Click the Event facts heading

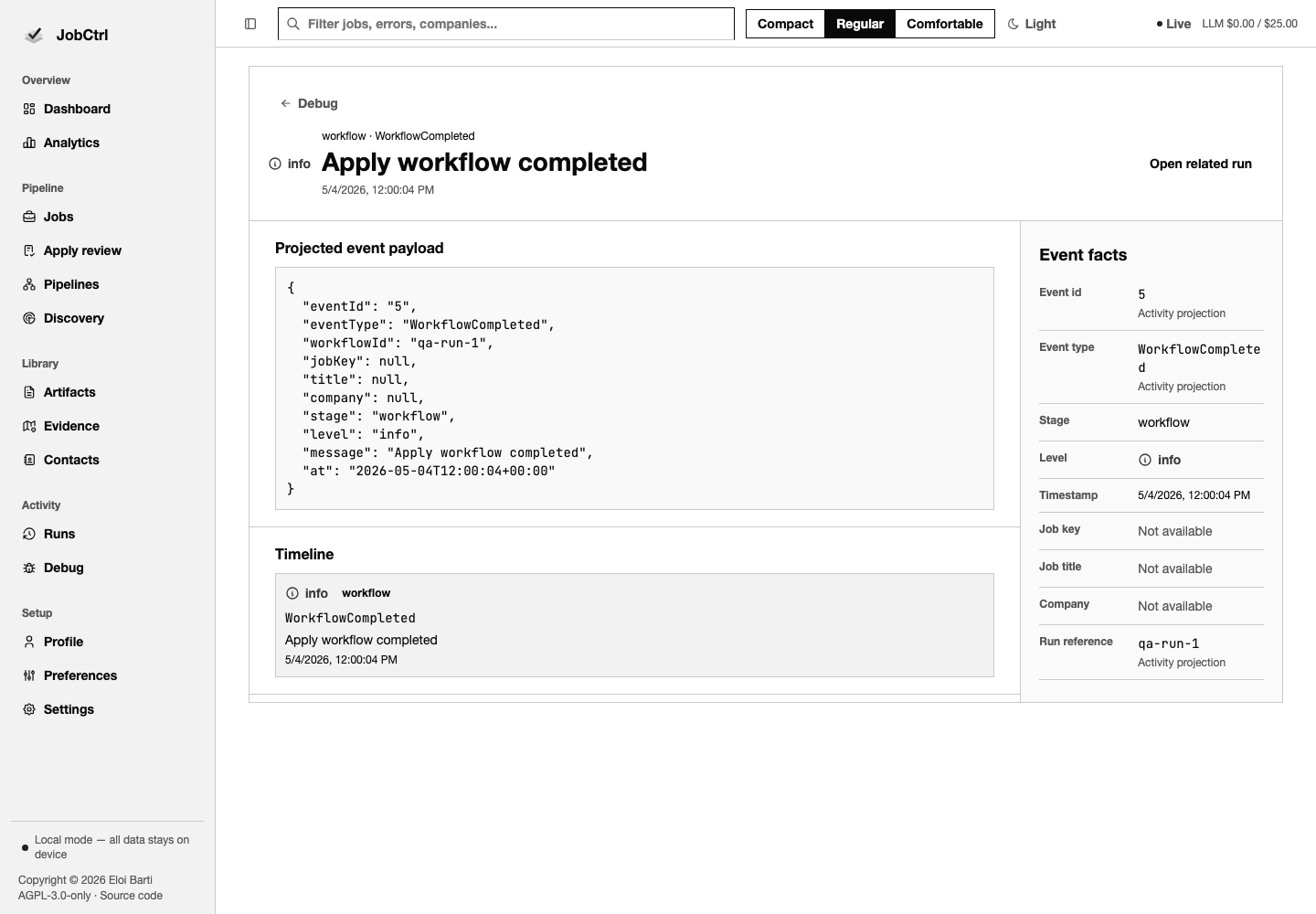pos(1083,255)
